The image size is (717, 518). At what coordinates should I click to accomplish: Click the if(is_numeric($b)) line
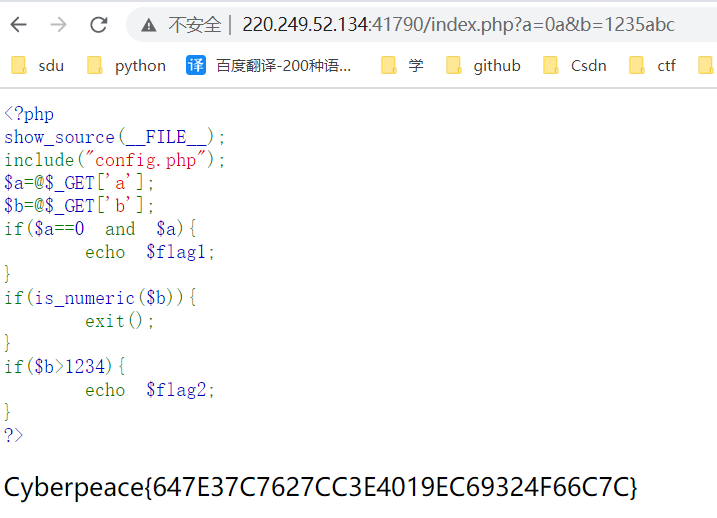tap(100, 298)
